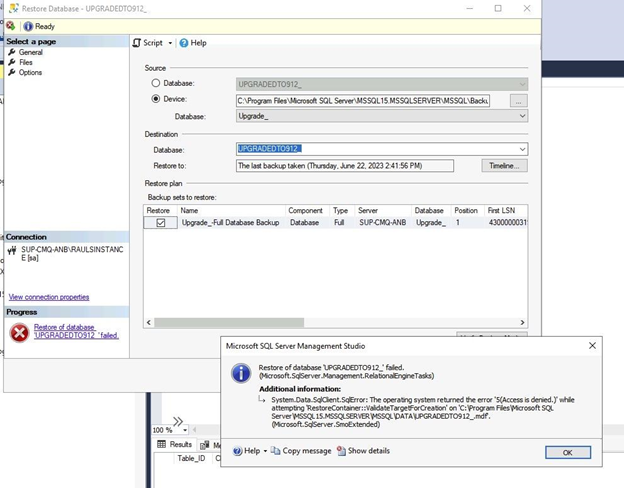Click the Help icon in the error dialog
This screenshot has width=624, height=488.
(x=237, y=451)
